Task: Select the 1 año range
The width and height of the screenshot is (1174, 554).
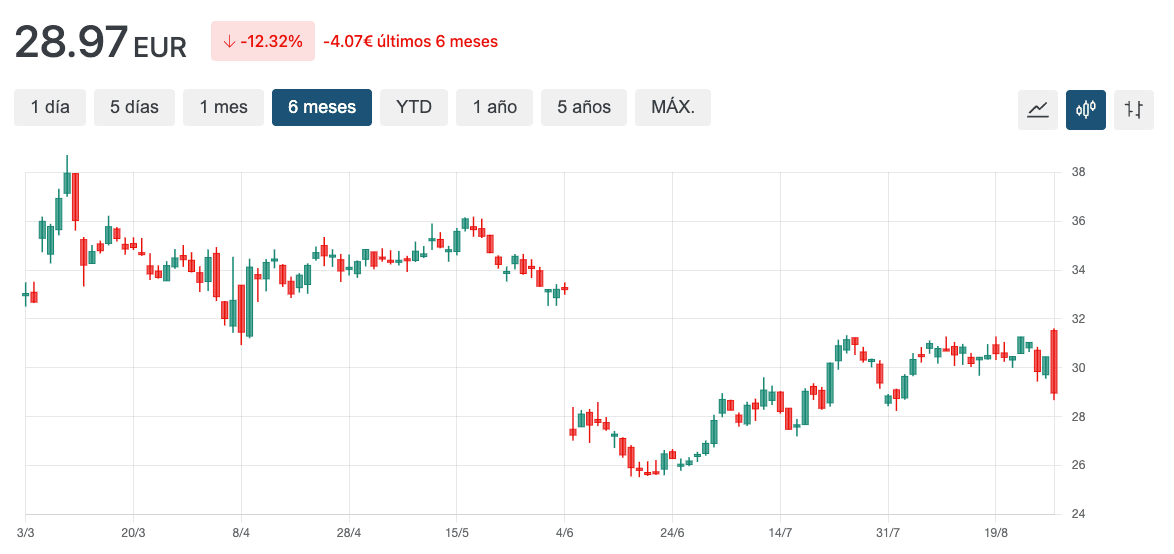Action: [495, 107]
